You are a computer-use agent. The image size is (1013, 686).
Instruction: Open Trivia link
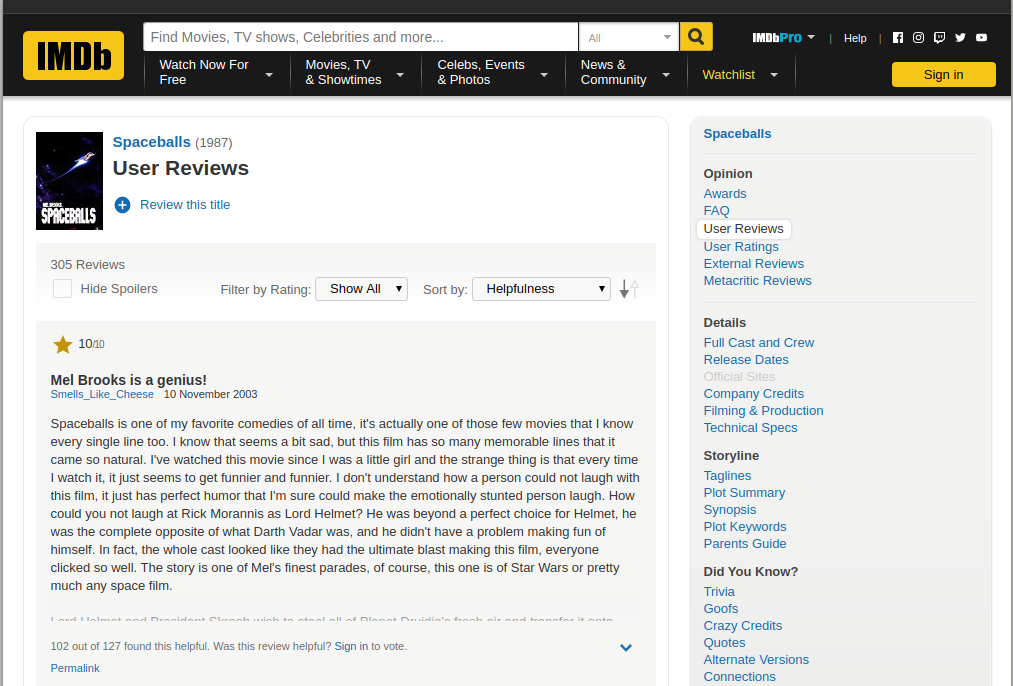pyautogui.click(x=719, y=592)
